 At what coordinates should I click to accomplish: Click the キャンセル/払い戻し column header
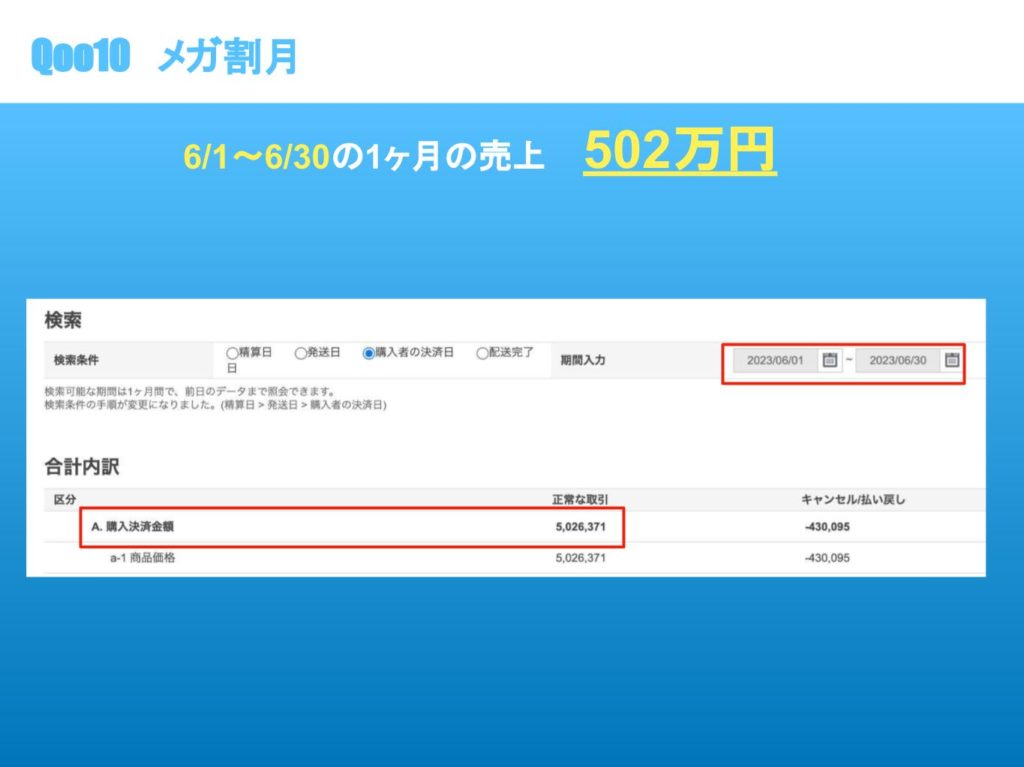coord(853,499)
